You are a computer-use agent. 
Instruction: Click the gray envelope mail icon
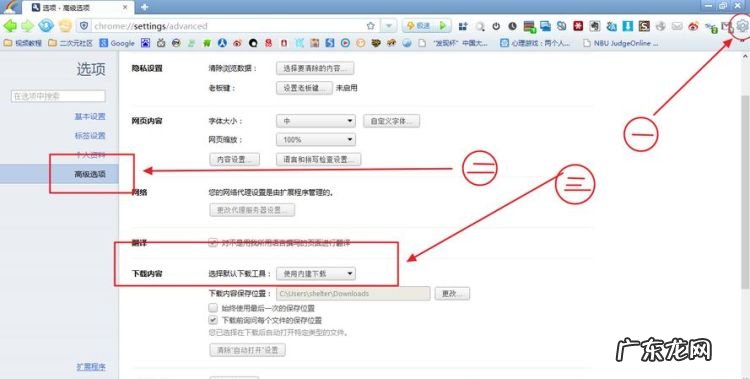point(677,26)
